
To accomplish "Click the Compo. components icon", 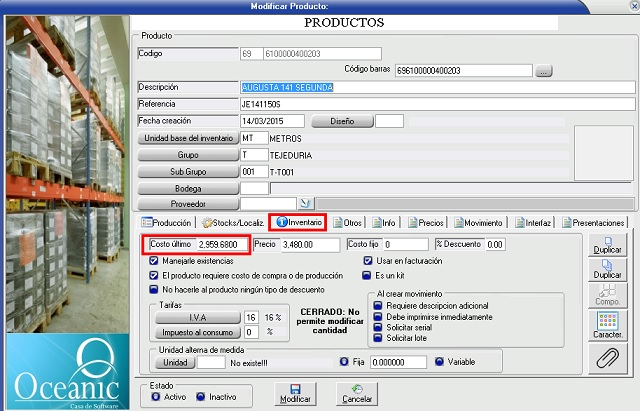I will pos(606,292).
